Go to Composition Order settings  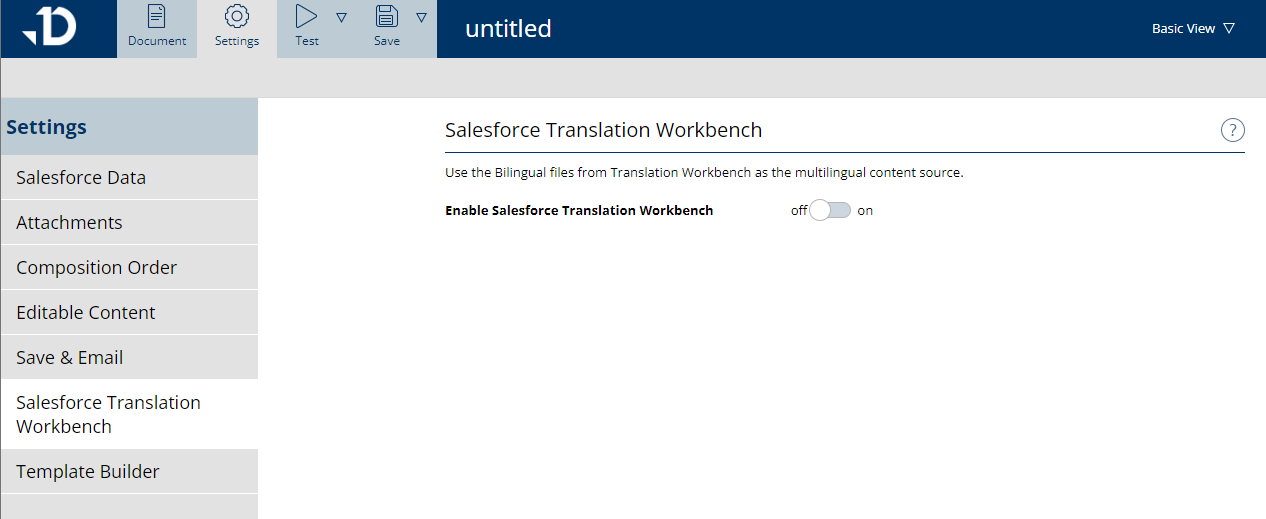point(96,268)
